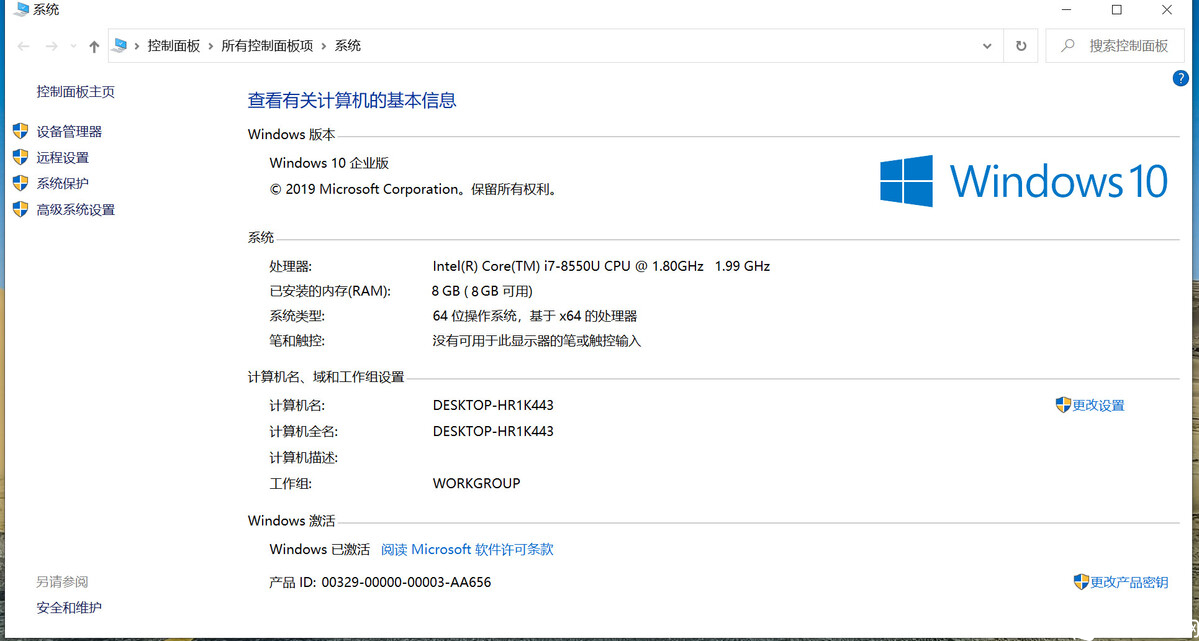
Task: Open Help via the blue question mark
Action: (x=1181, y=78)
